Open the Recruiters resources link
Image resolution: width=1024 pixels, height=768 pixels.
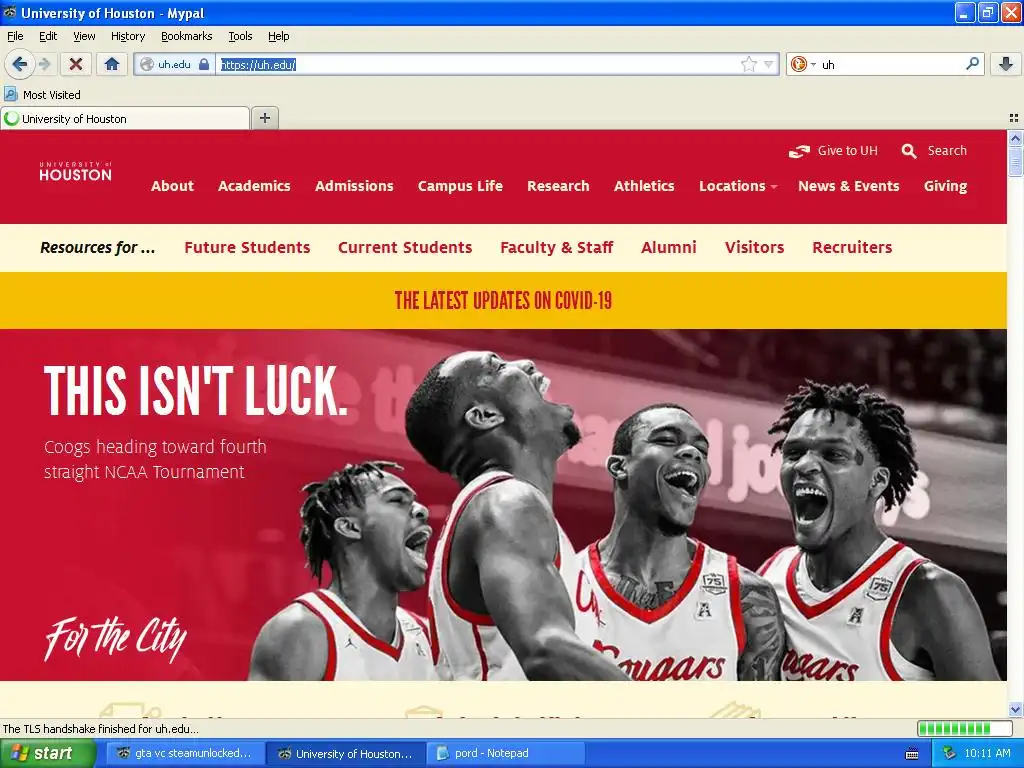pos(852,248)
